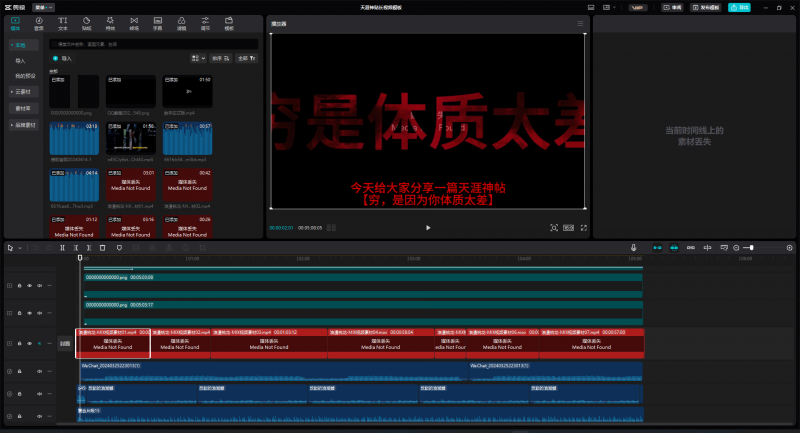The width and height of the screenshot is (800, 433).
Task: Open the 素材库 material library
Action: click(x=23, y=109)
